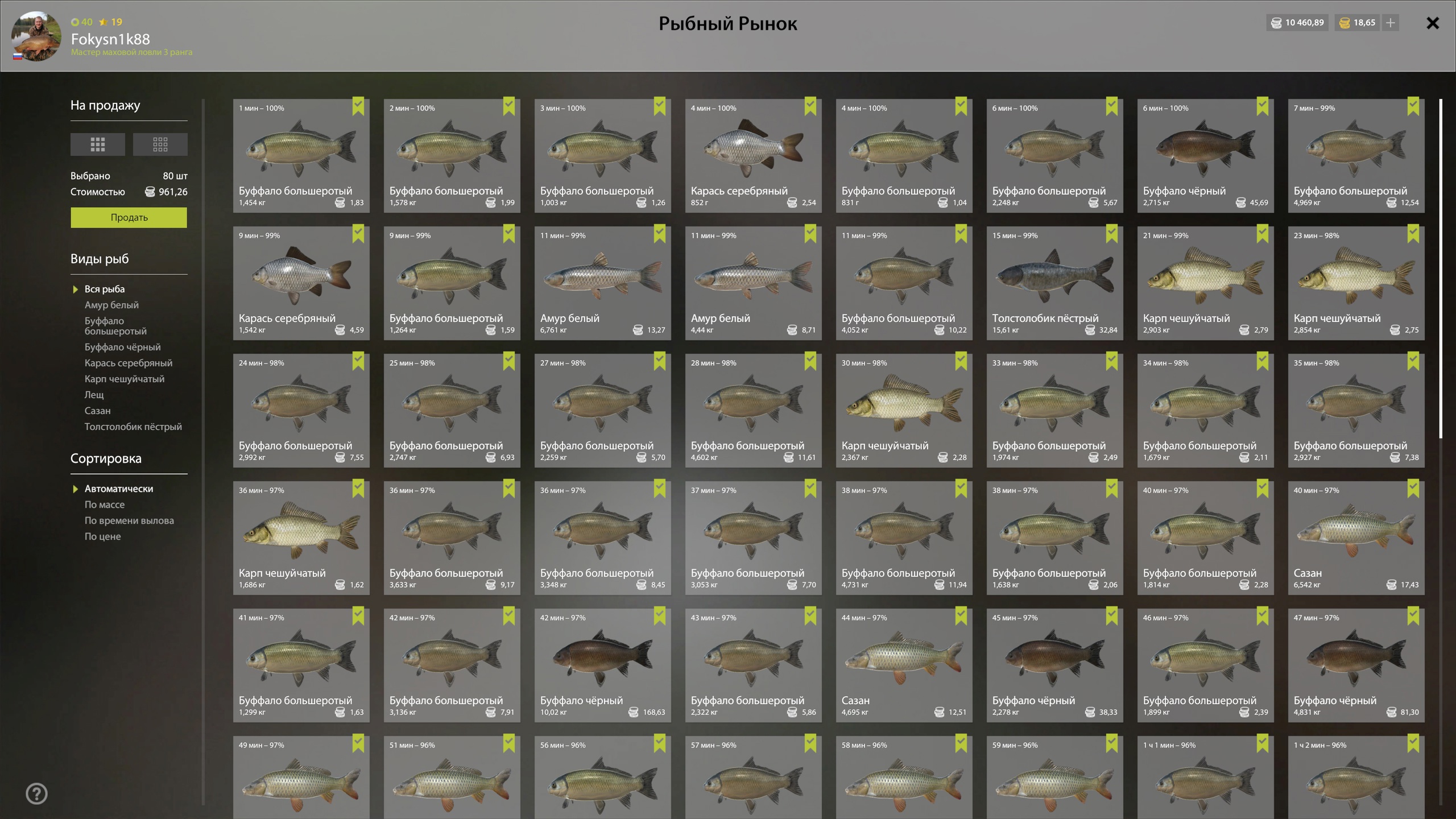Click the gold coins balance 18,65

tap(1357, 23)
